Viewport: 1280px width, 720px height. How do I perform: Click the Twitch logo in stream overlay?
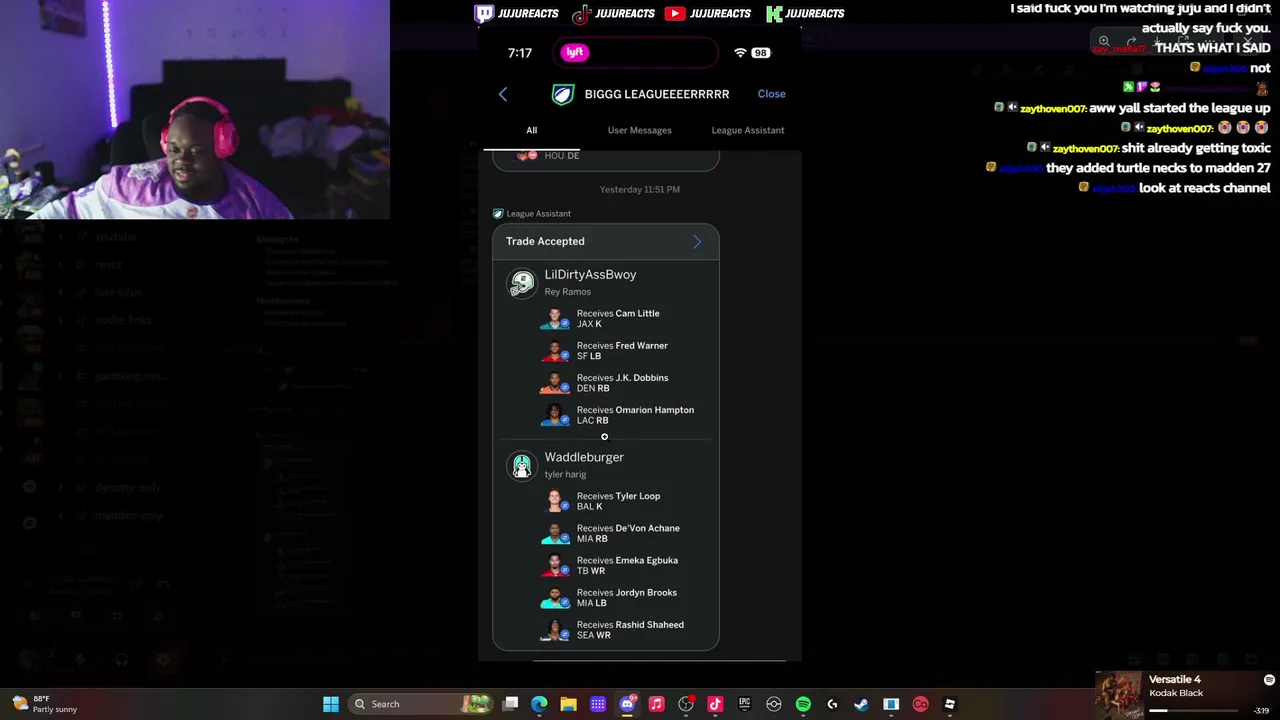tap(484, 13)
